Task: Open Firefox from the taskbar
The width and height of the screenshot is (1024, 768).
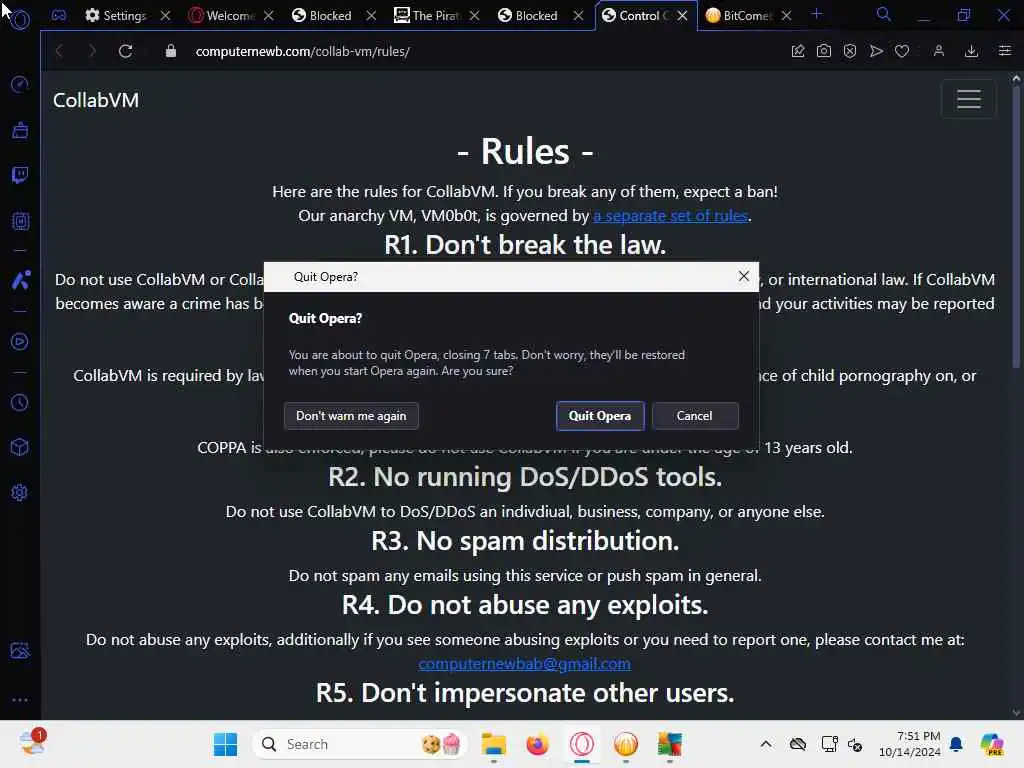Action: [537, 744]
